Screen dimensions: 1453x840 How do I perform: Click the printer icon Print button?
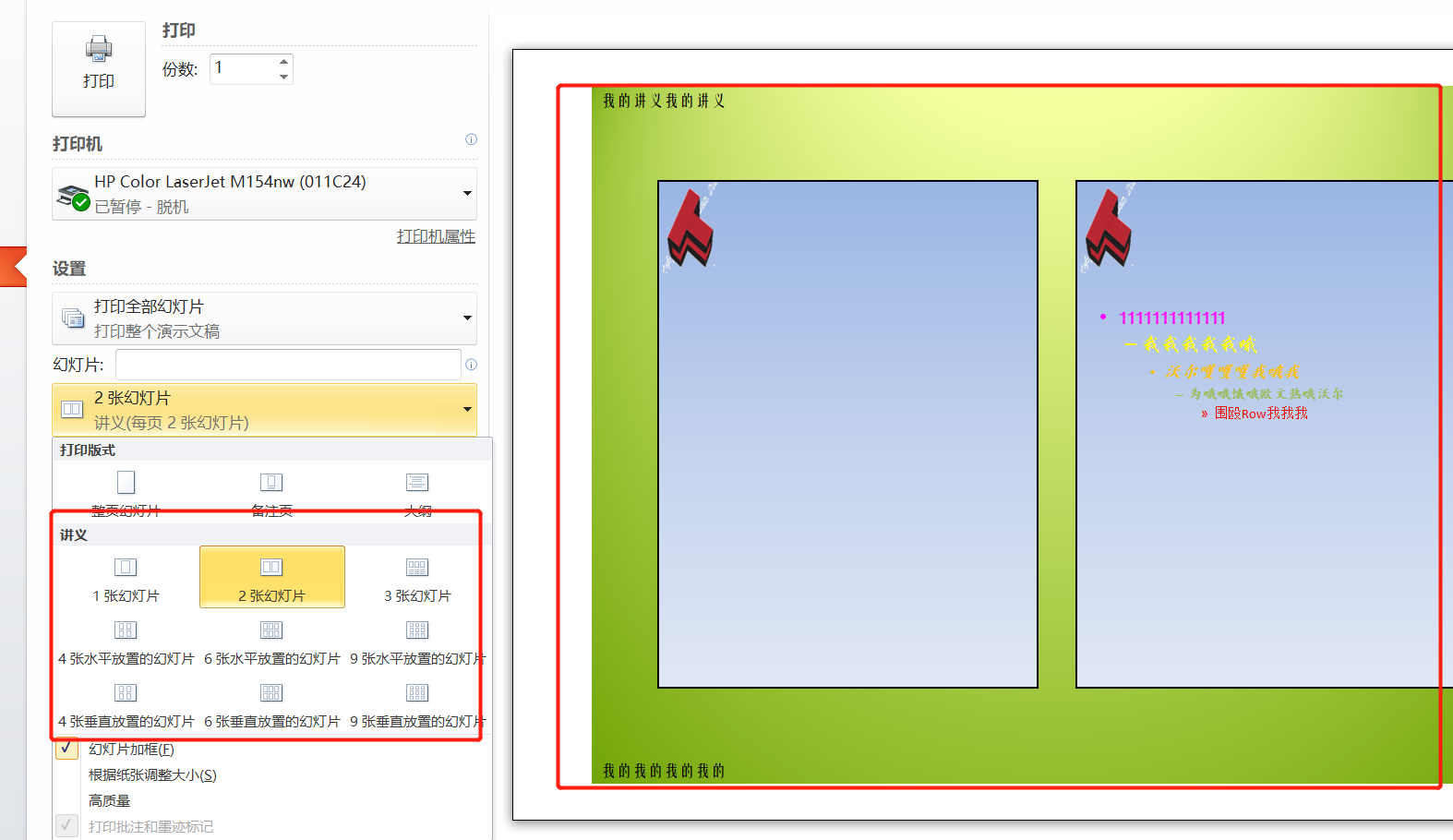[x=99, y=68]
